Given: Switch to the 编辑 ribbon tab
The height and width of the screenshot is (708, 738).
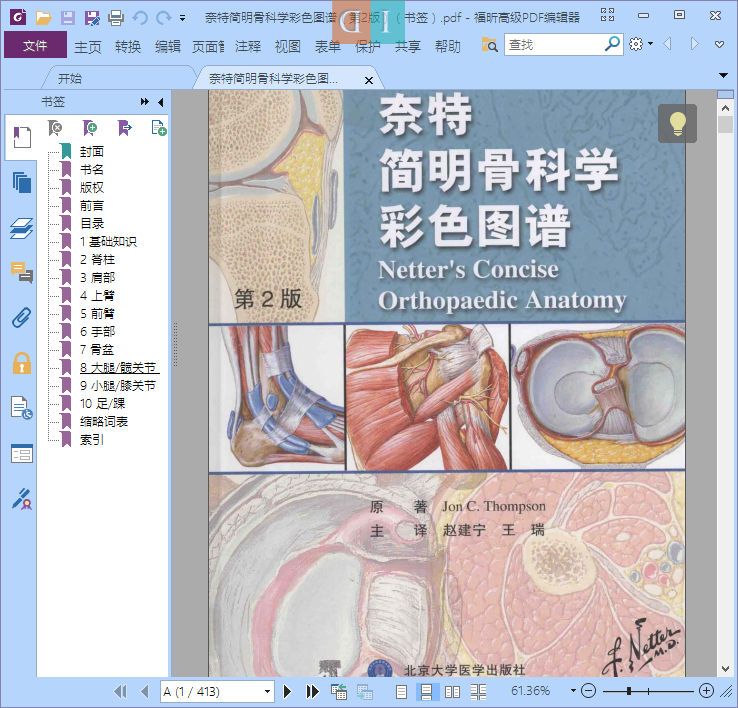Looking at the screenshot, I should 168,46.
